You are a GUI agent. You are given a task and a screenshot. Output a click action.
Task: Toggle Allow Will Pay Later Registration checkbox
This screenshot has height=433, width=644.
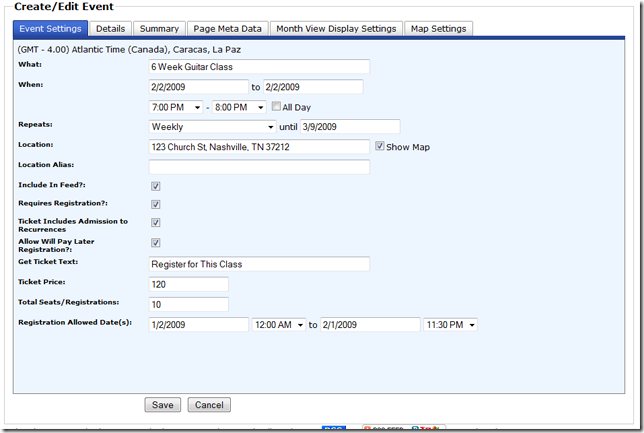pyautogui.click(x=155, y=242)
